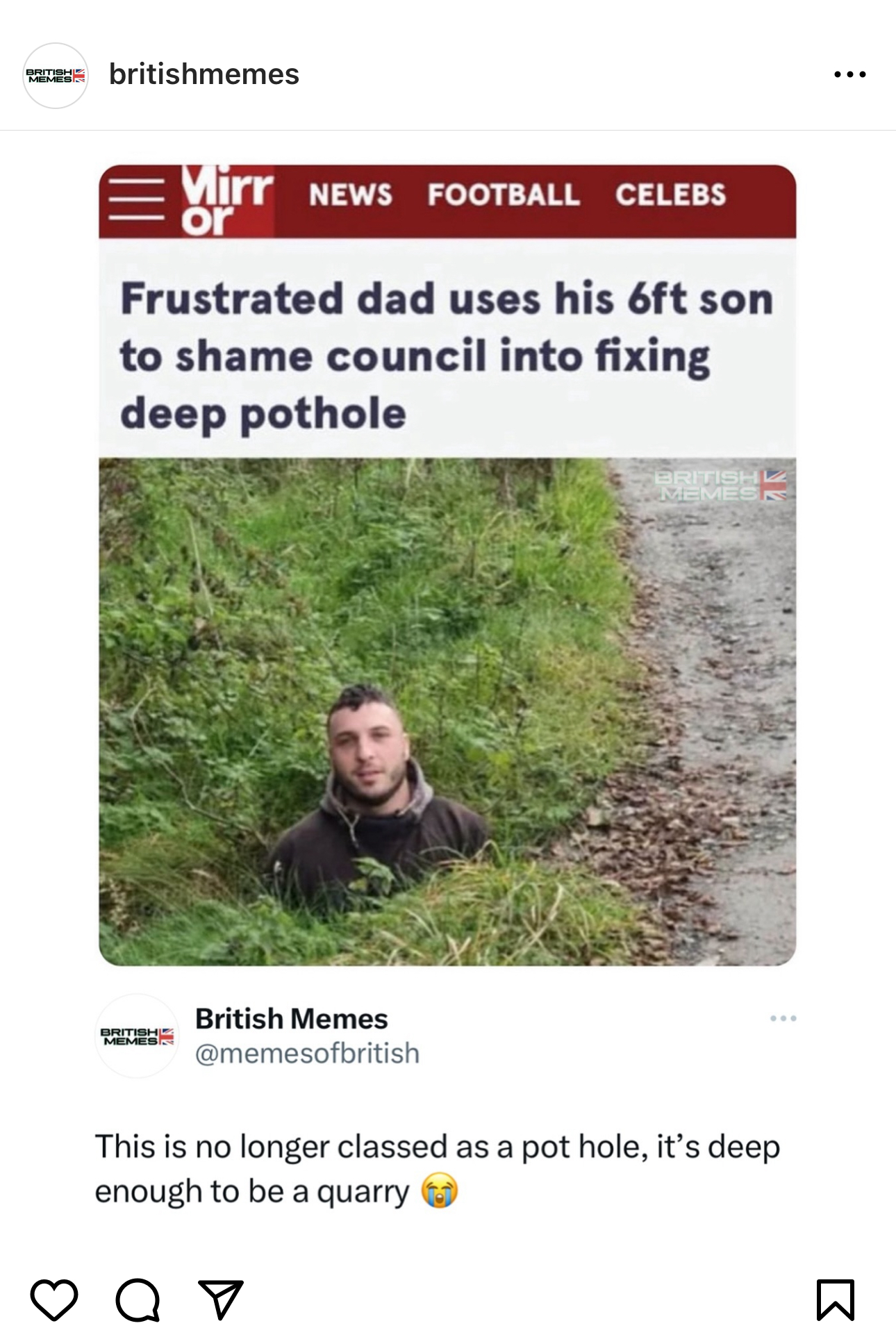Open British Memes tweet display name
This screenshot has height=1337, width=896.
[x=291, y=1019]
